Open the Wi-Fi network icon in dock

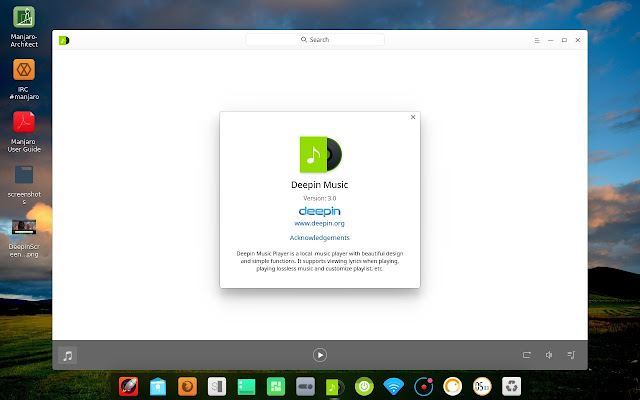(393, 386)
